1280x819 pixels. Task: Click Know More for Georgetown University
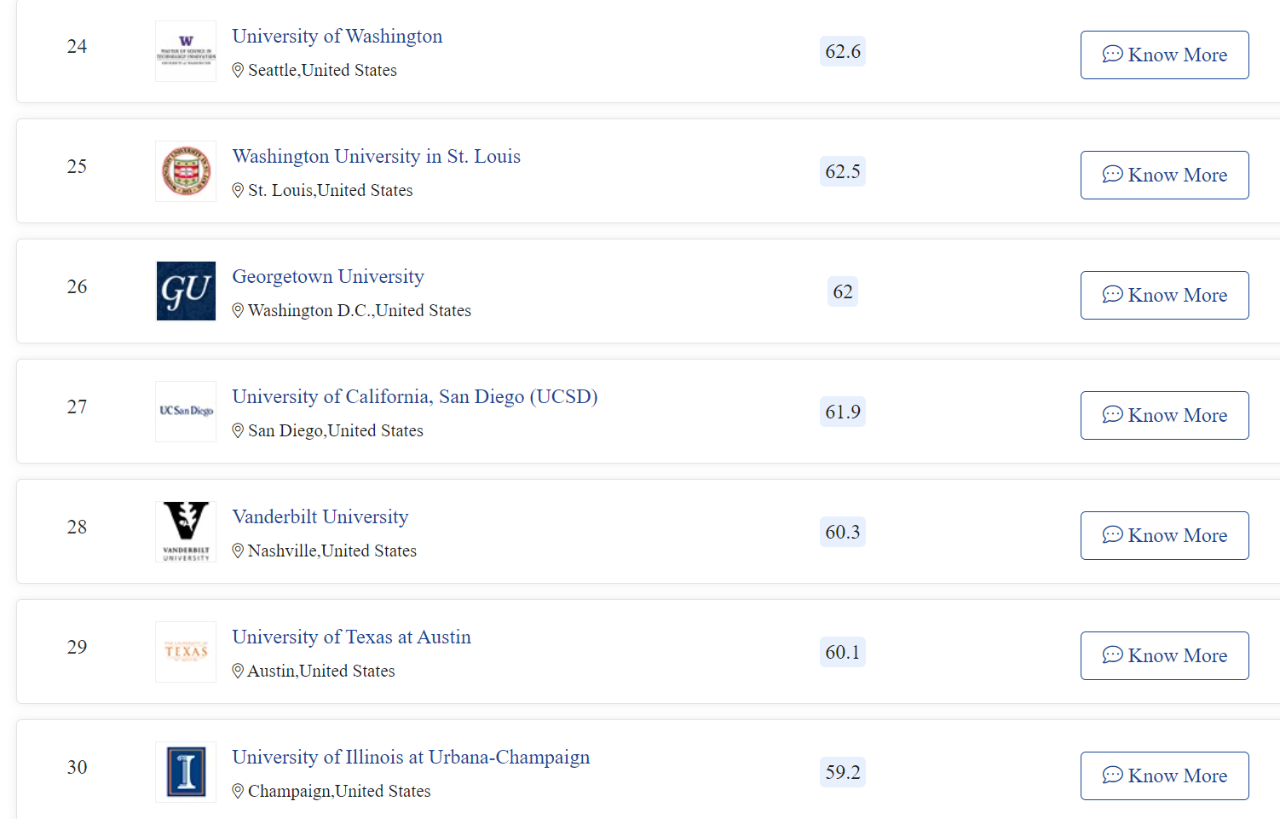click(x=1164, y=295)
